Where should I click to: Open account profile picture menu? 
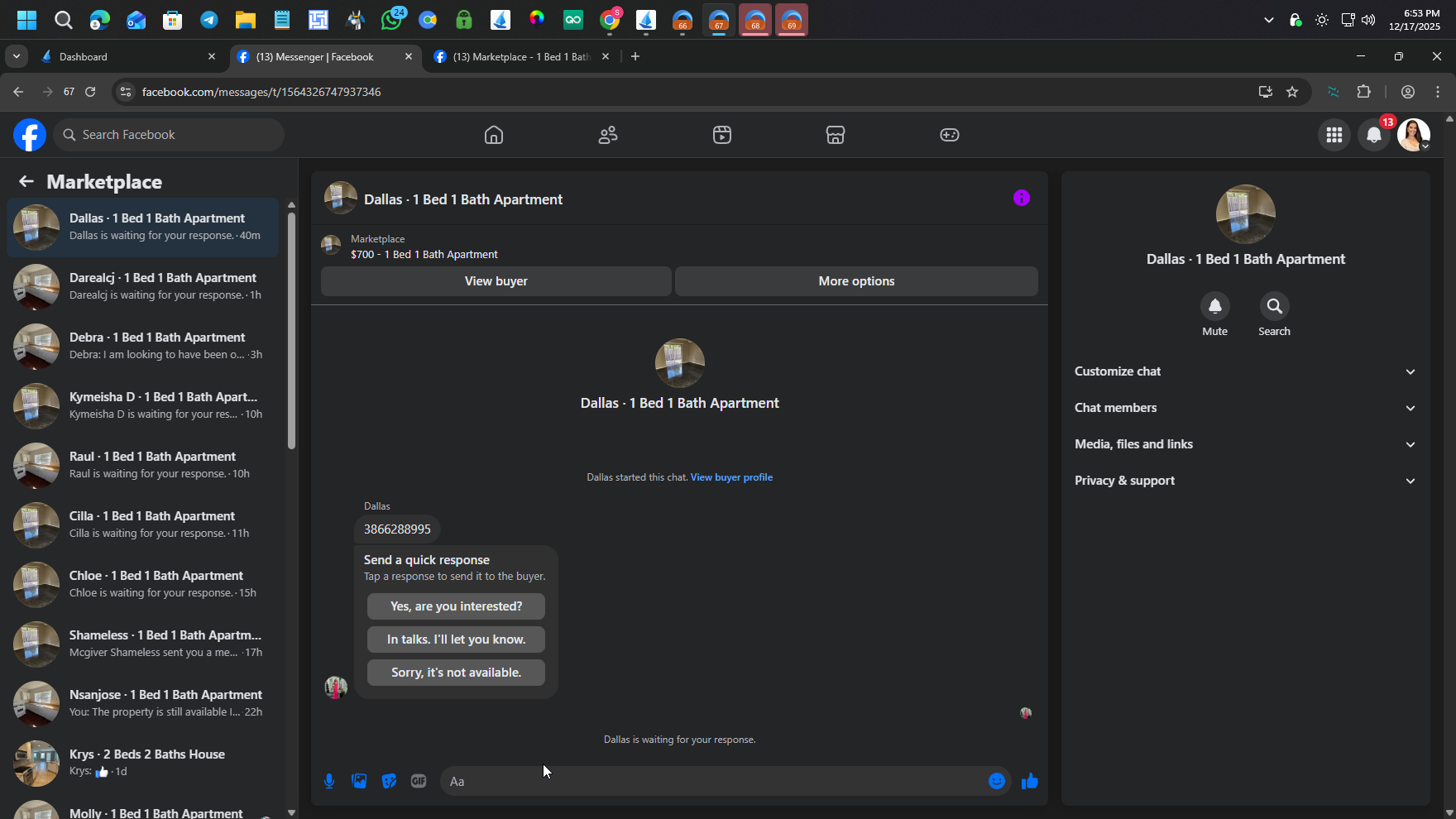1414,135
